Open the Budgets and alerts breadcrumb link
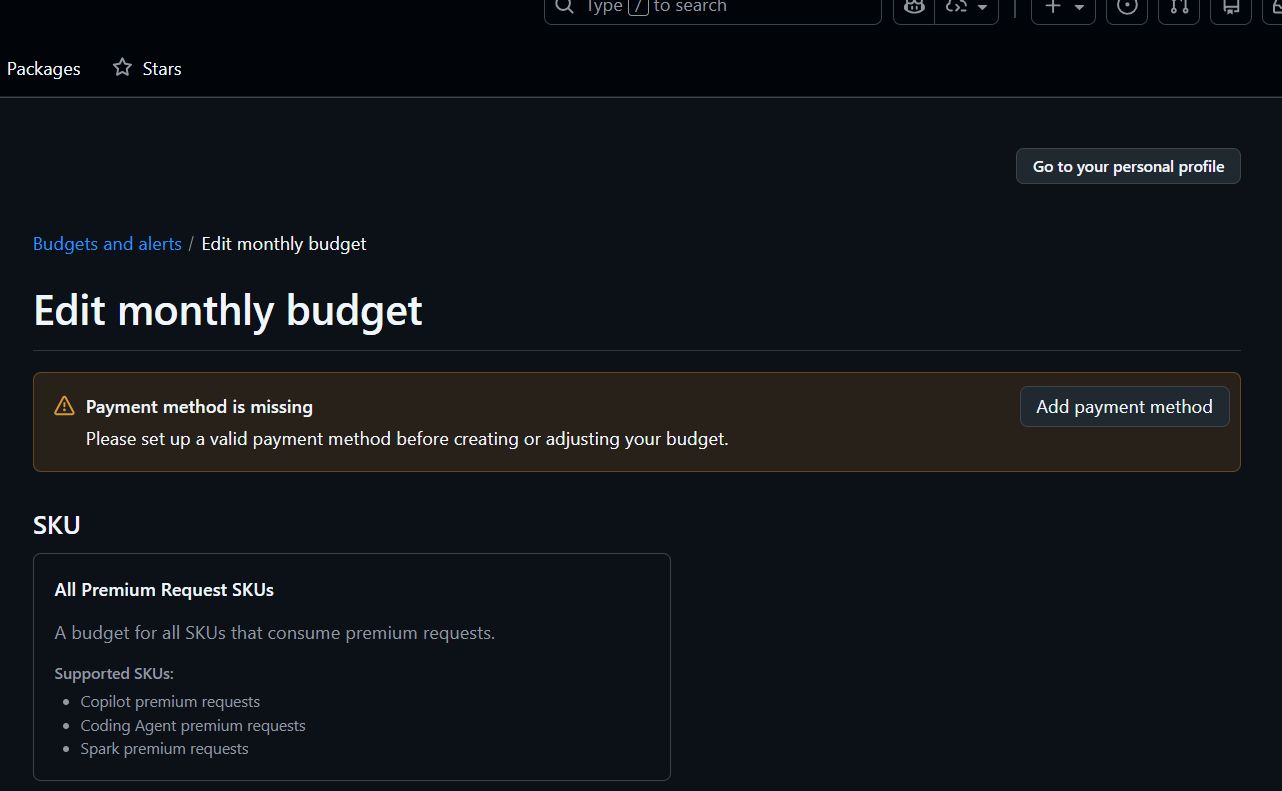The width and height of the screenshot is (1282, 791). point(107,243)
